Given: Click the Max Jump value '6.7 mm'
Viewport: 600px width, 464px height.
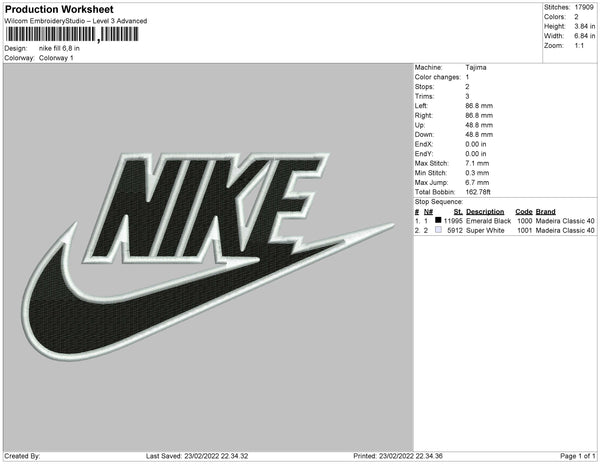Looking at the screenshot, I should [477, 182].
